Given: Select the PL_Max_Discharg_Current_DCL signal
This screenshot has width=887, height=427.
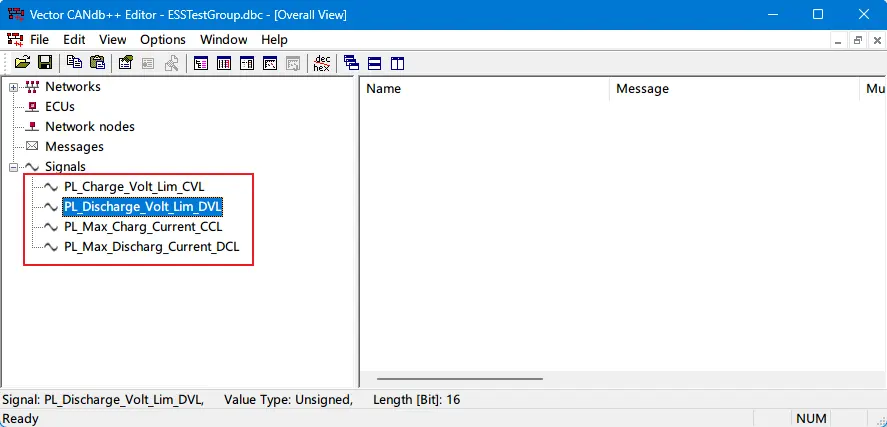Looking at the screenshot, I should pyautogui.click(x=151, y=246).
